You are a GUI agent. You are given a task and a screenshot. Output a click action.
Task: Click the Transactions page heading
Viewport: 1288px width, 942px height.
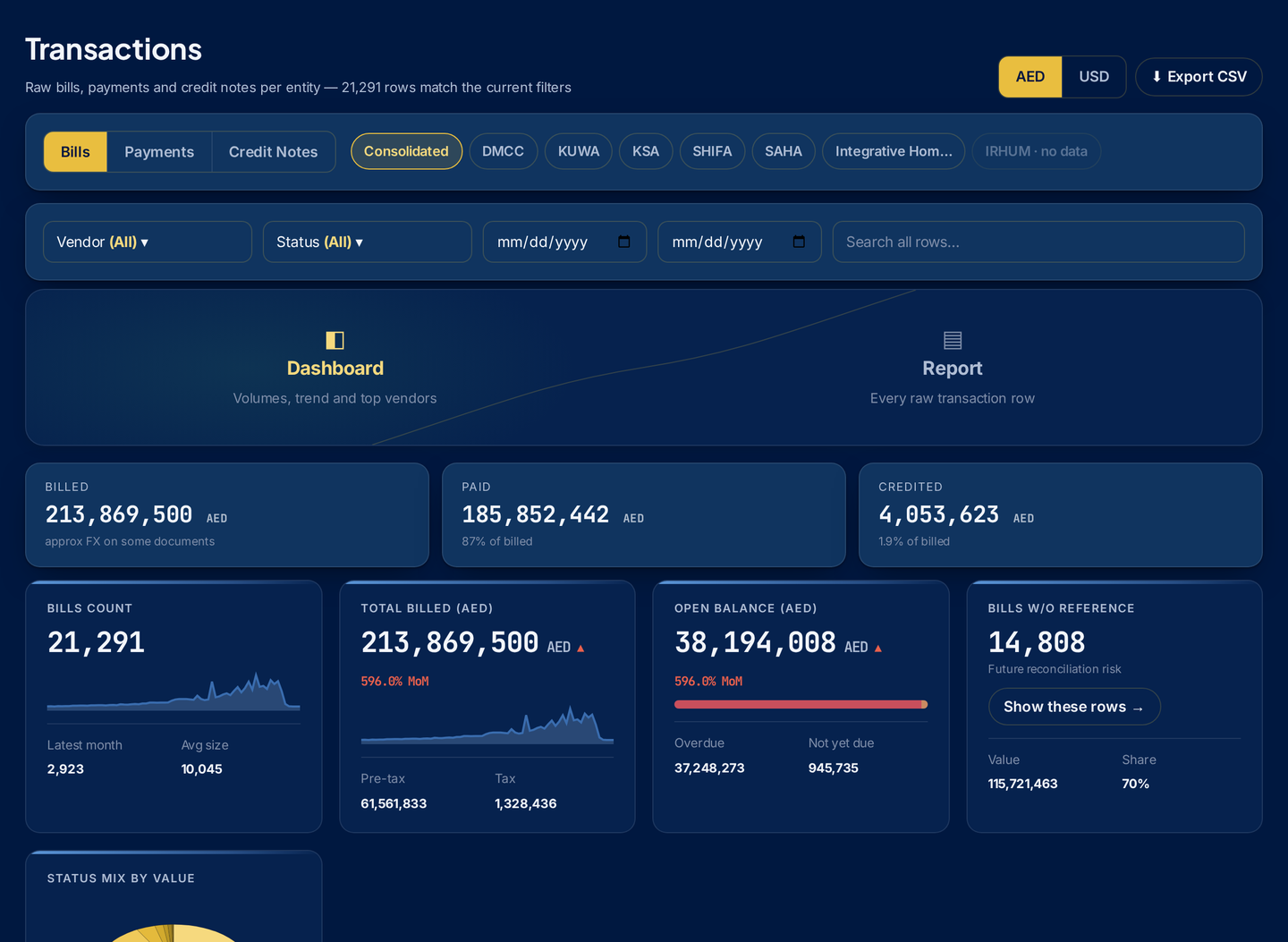point(114,49)
